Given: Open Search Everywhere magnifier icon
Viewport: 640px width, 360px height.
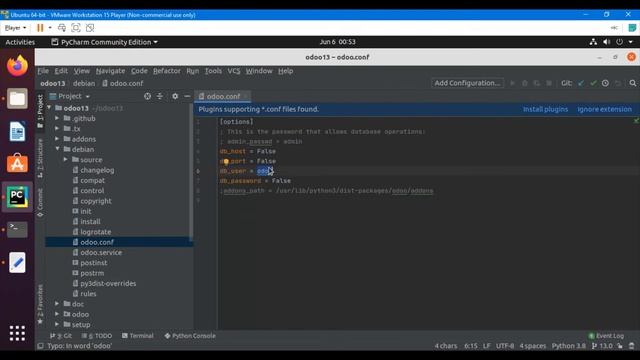Looking at the screenshot, I should (633, 83).
